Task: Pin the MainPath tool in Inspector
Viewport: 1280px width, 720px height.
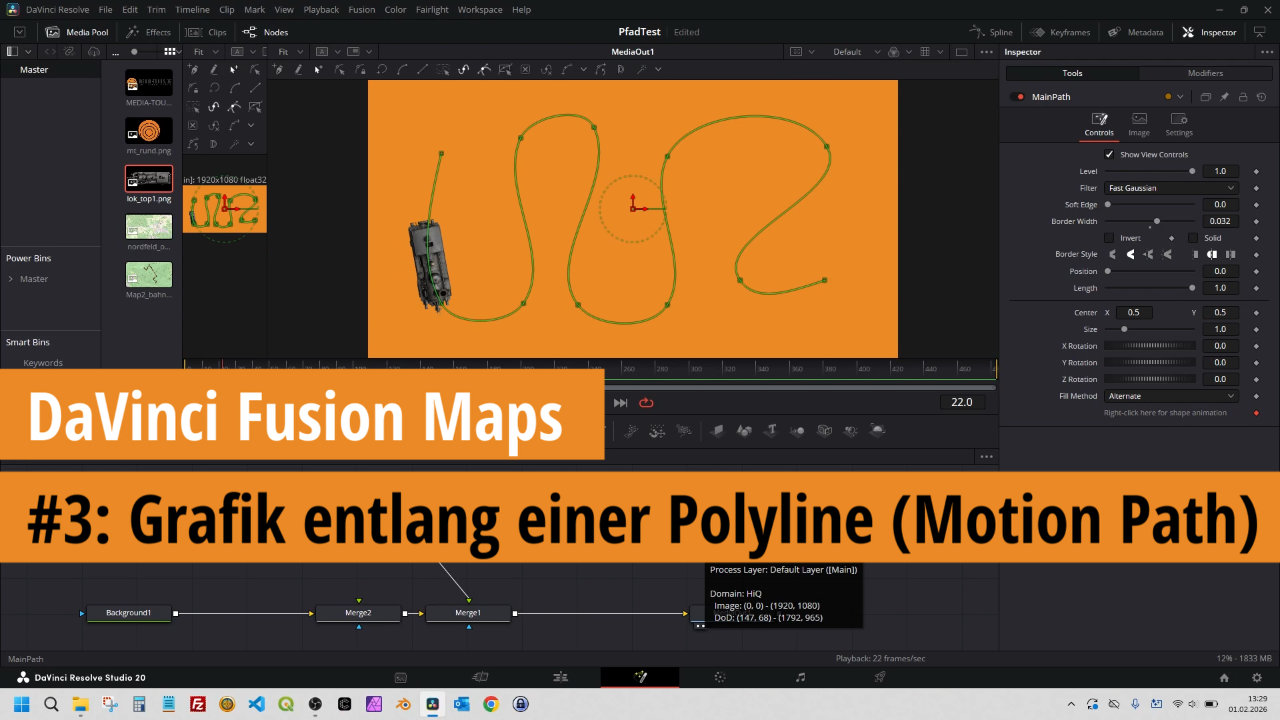Action: [x=1224, y=97]
